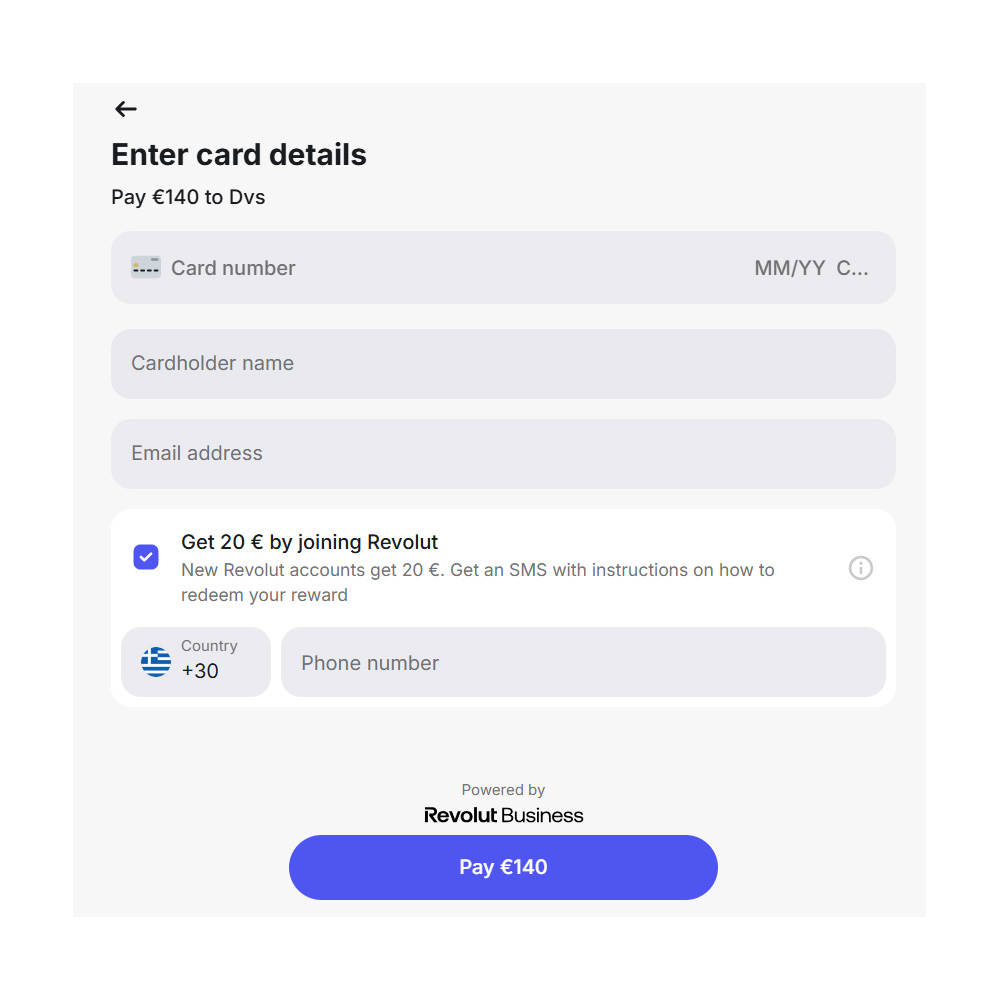Select the Email address input
Image resolution: width=1000 pixels, height=1000 pixels.
click(503, 454)
